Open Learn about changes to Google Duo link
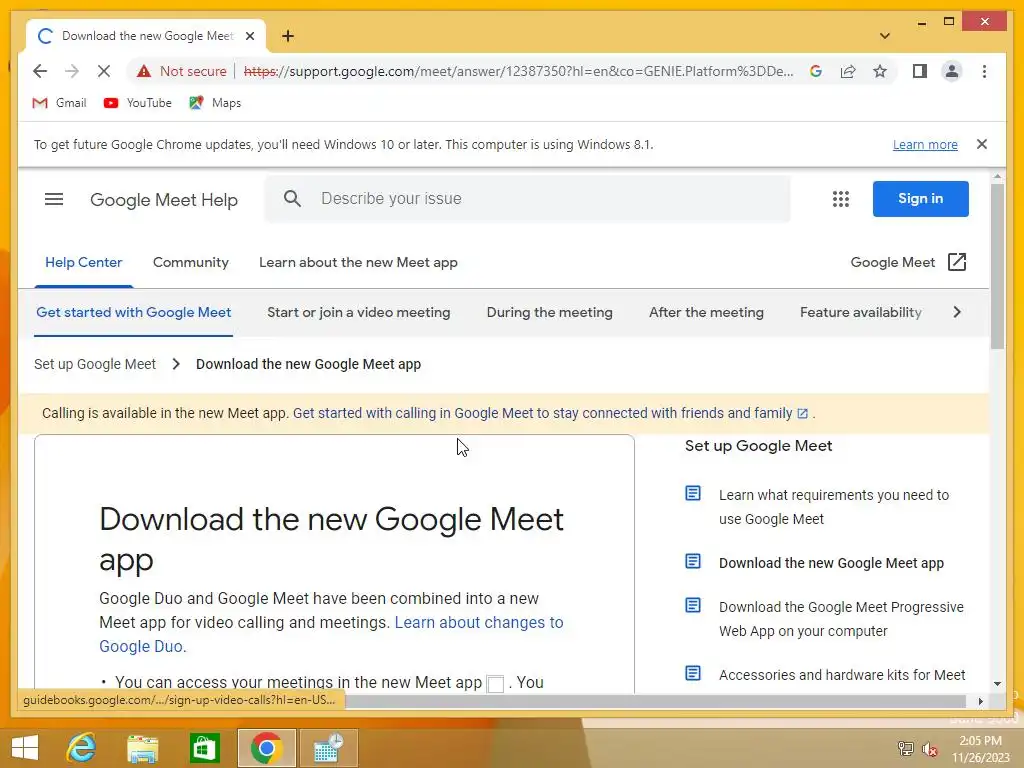The width and height of the screenshot is (1024, 768). pyautogui.click(x=331, y=634)
